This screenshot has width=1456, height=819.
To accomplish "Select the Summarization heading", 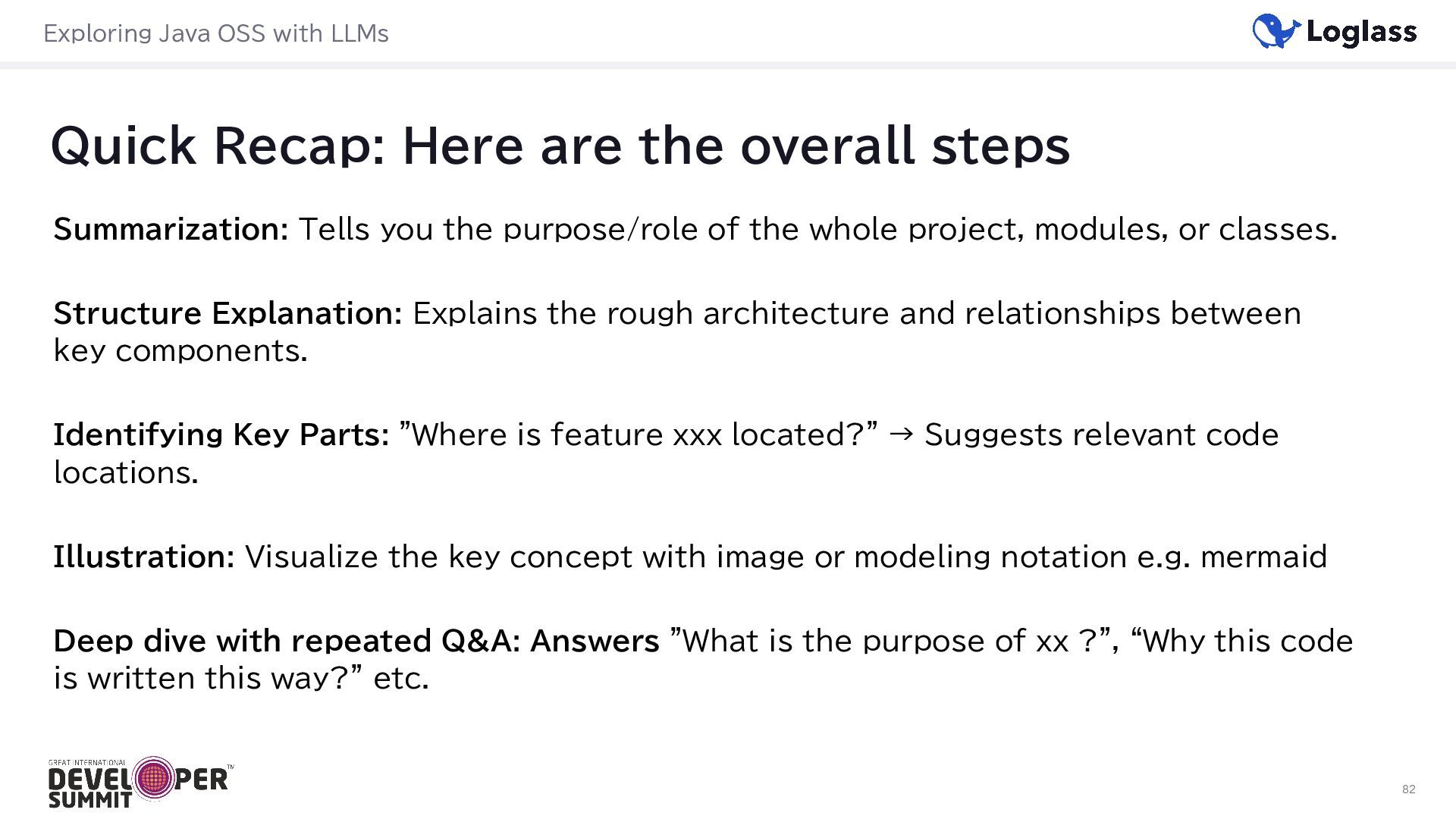I will (x=171, y=229).
